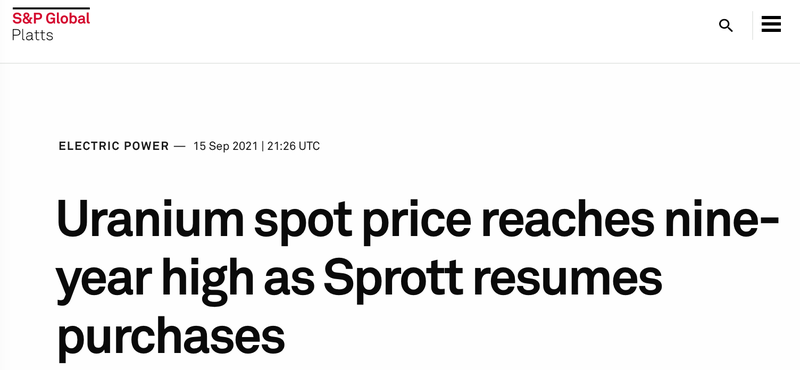The height and width of the screenshot is (370, 800).
Task: Click the article headline first line
Action: click(418, 219)
